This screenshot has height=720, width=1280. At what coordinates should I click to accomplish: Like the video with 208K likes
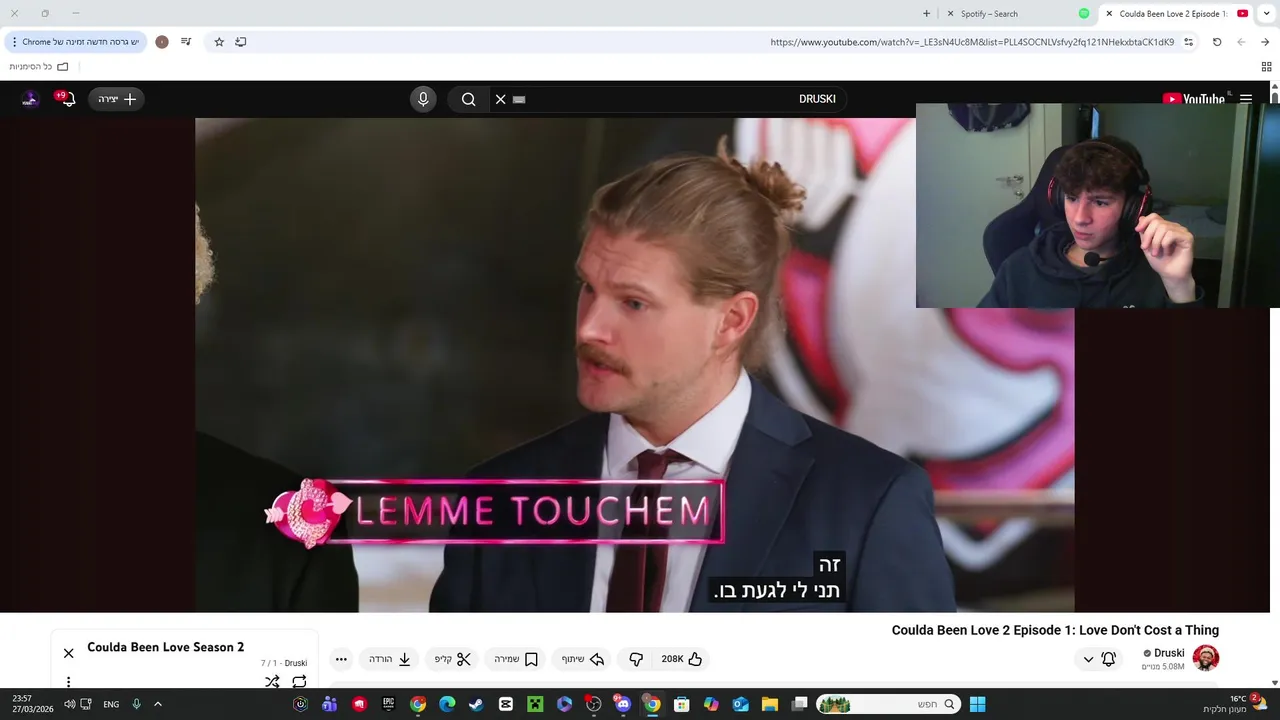682,659
